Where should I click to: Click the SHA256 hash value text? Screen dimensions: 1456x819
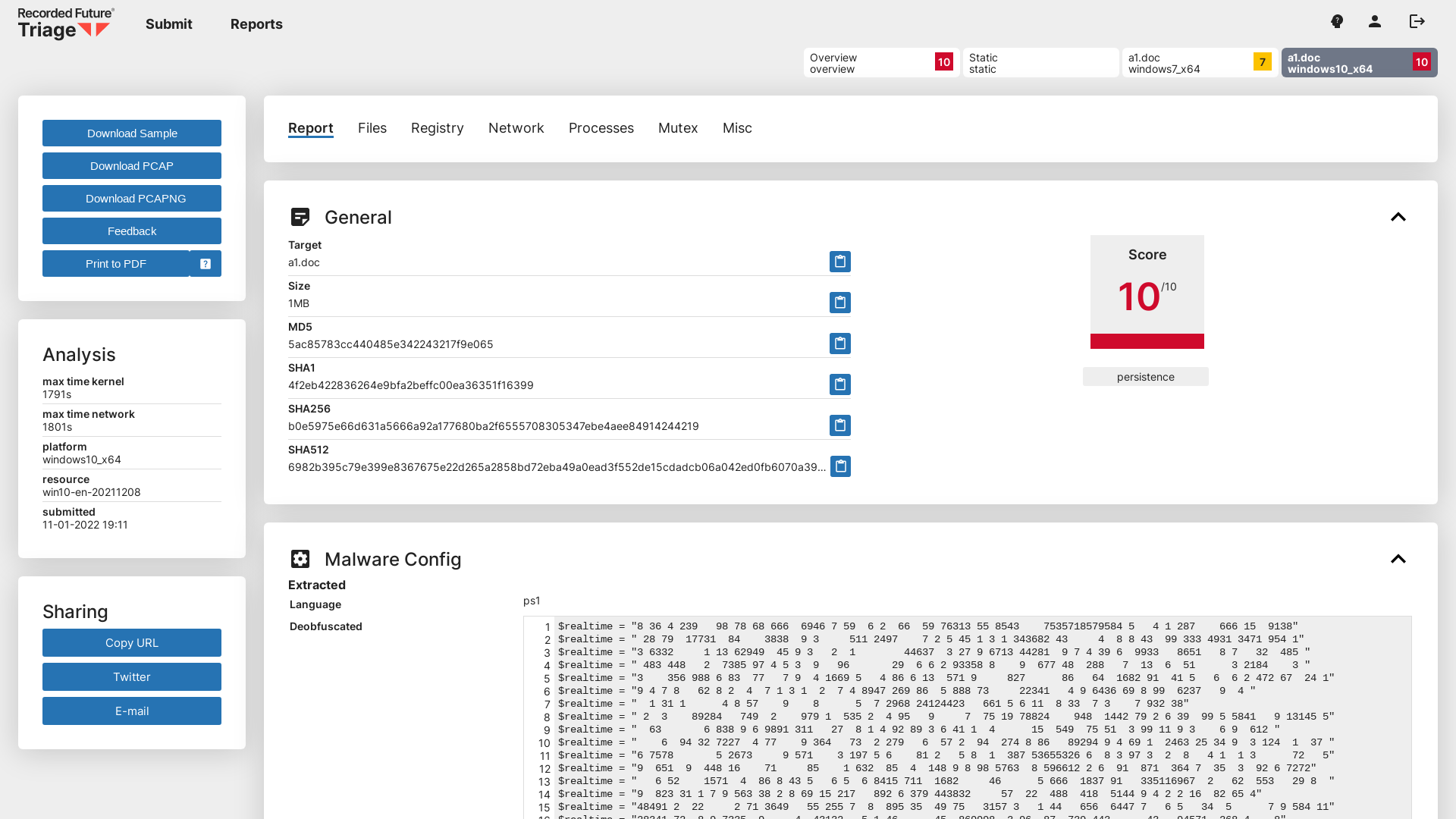point(494,426)
